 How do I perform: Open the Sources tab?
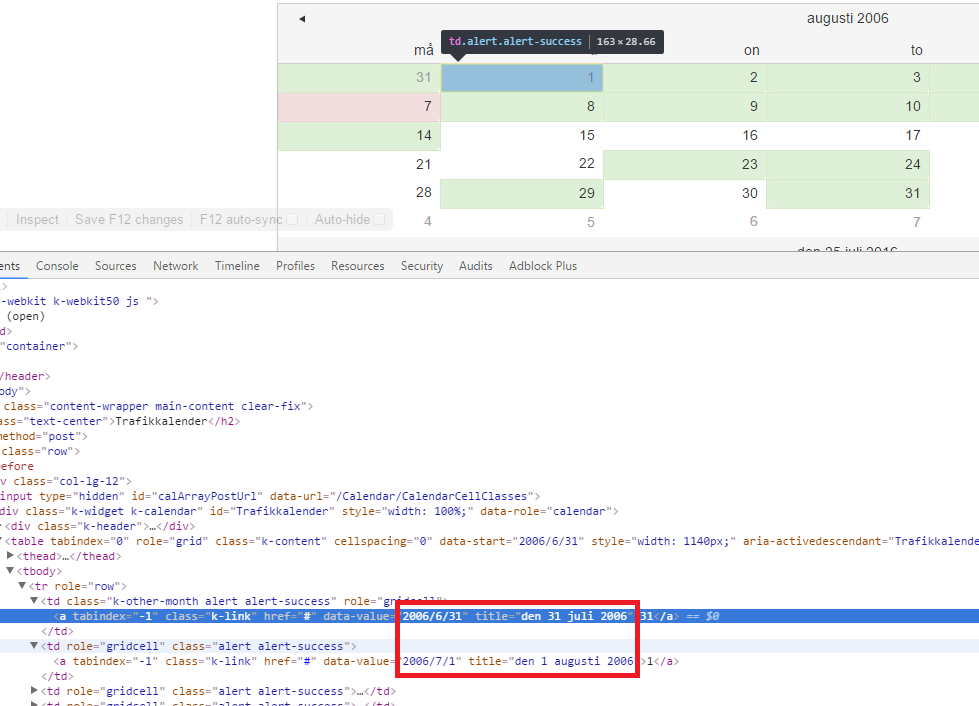pyautogui.click(x=116, y=266)
